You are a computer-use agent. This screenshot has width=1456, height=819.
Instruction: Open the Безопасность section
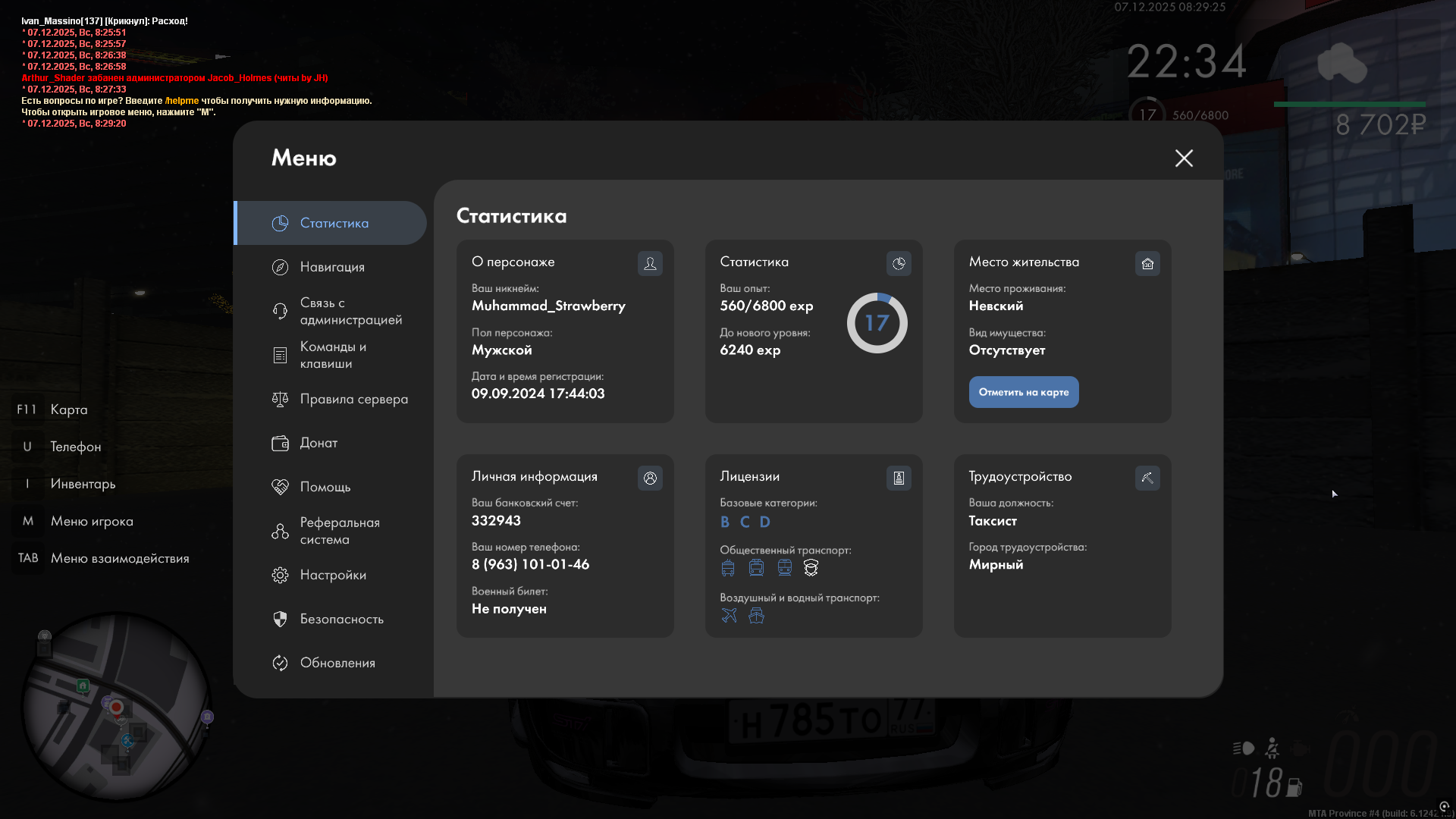coord(341,619)
